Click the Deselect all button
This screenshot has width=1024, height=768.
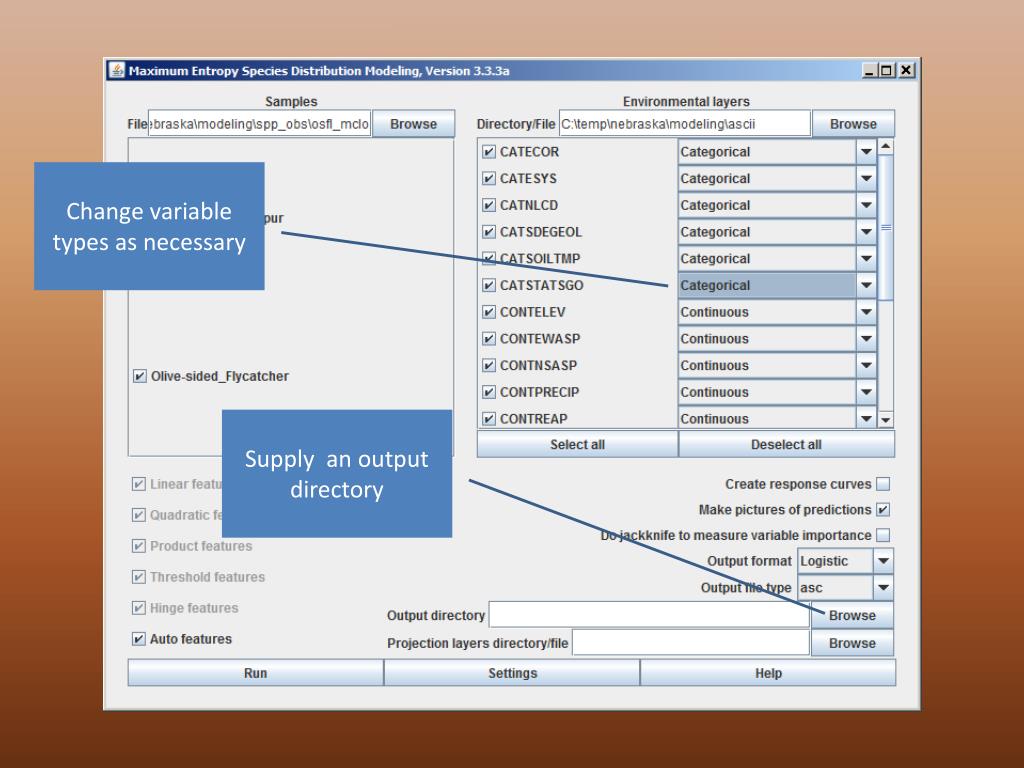(786, 445)
